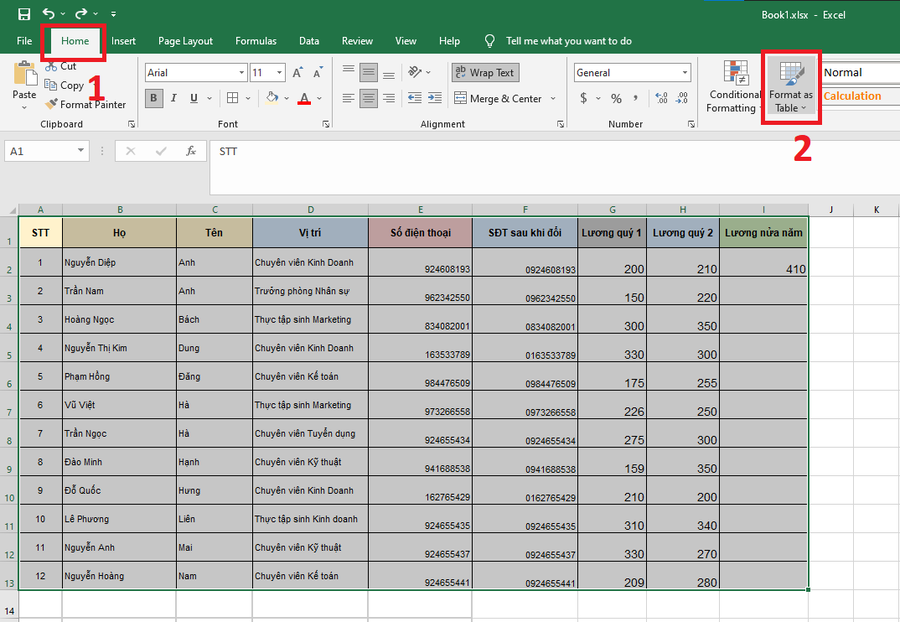This screenshot has height=622, width=900.
Task: Open Font settings dialog launcher
Action: [x=326, y=124]
